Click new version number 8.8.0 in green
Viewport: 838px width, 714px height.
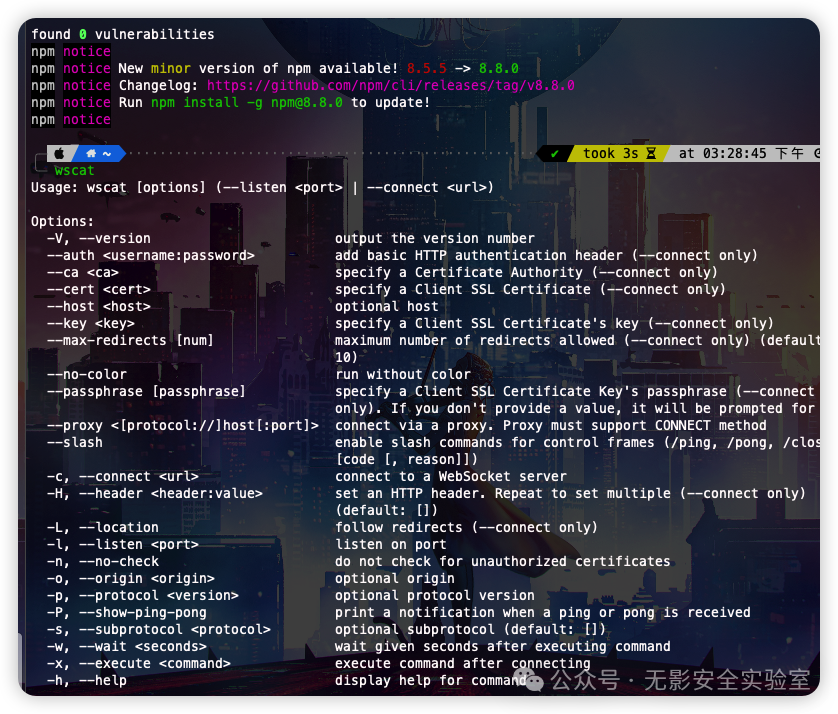tap(499, 68)
